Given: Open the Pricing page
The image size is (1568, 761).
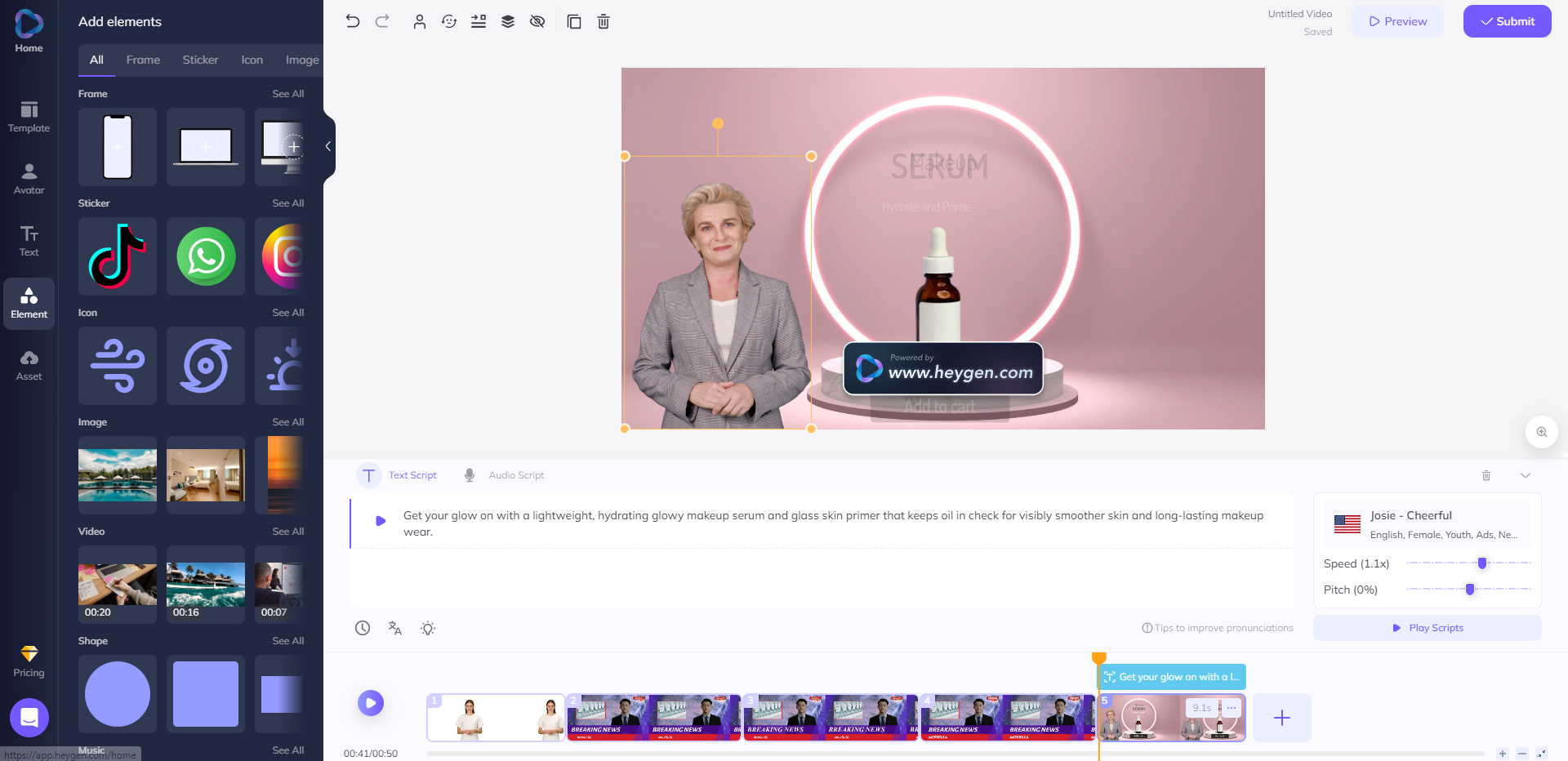Looking at the screenshot, I should click(29, 661).
